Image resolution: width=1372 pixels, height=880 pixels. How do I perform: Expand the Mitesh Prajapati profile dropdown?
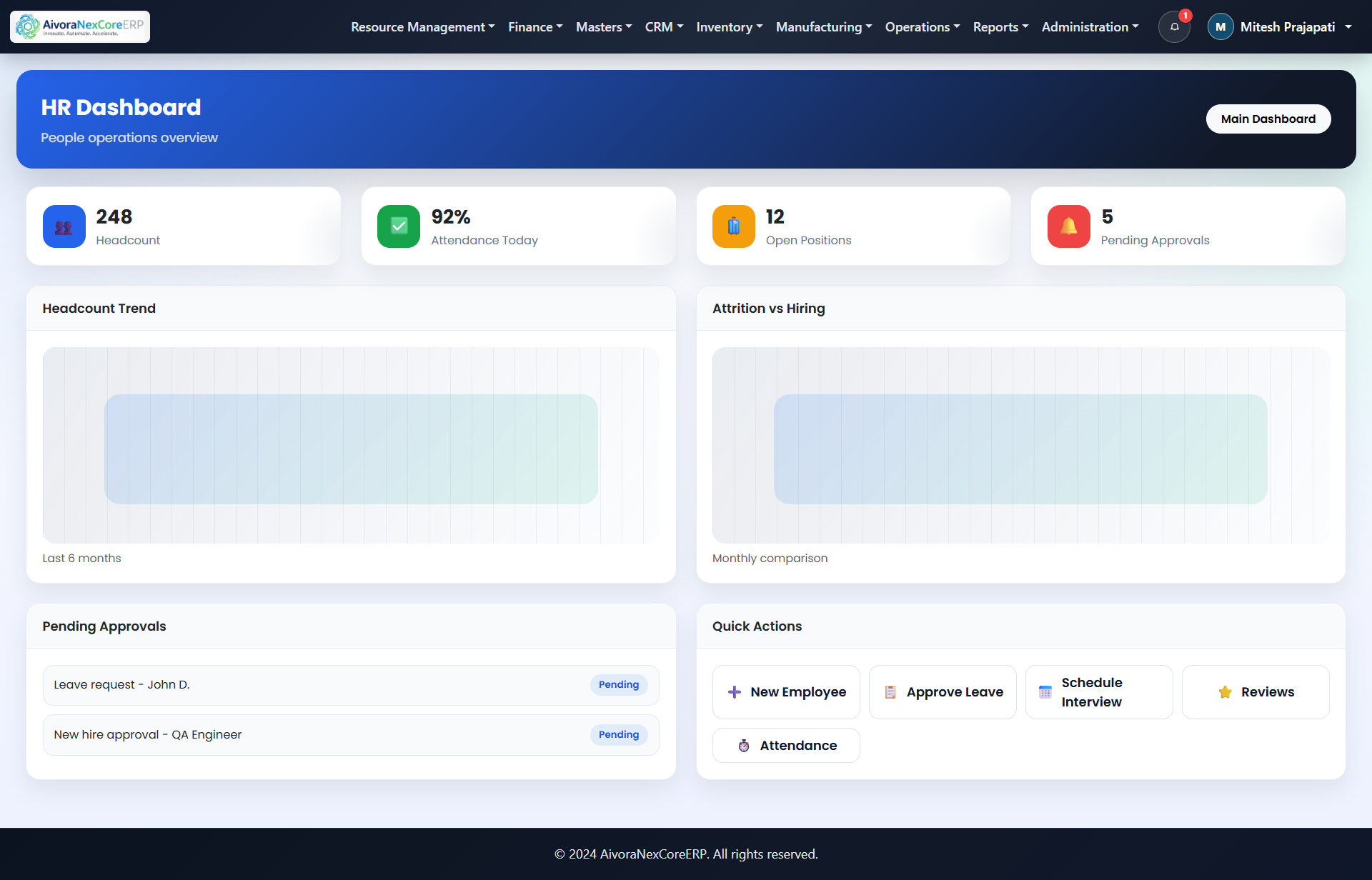[1279, 26]
